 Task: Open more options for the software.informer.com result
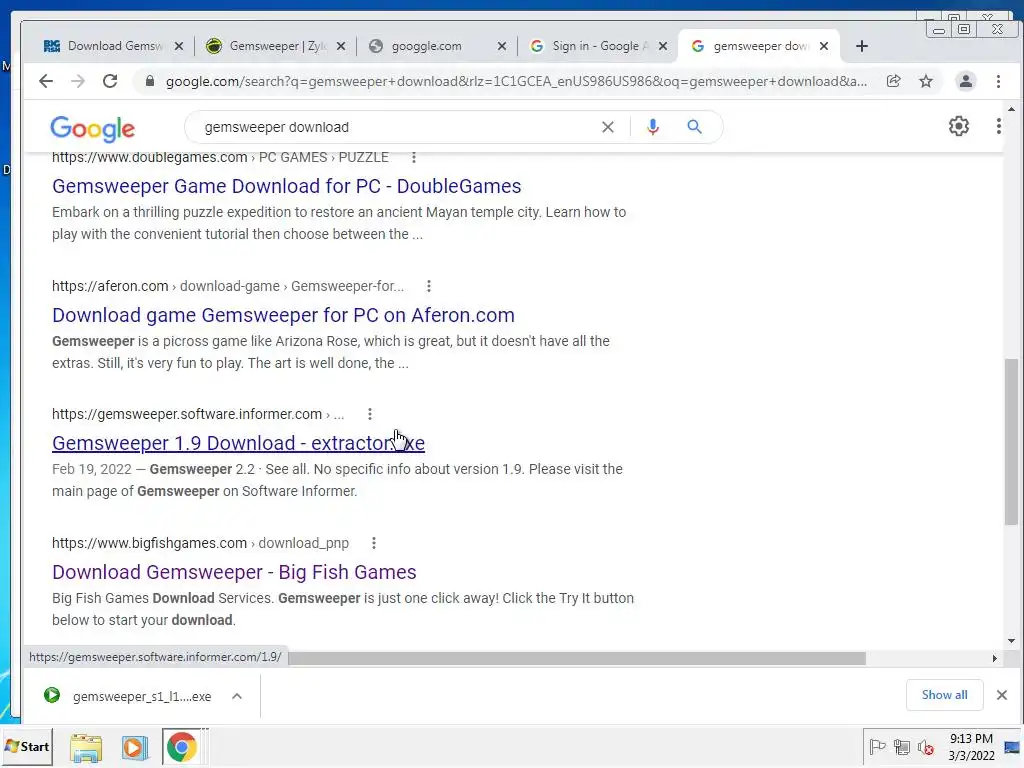[x=370, y=414]
